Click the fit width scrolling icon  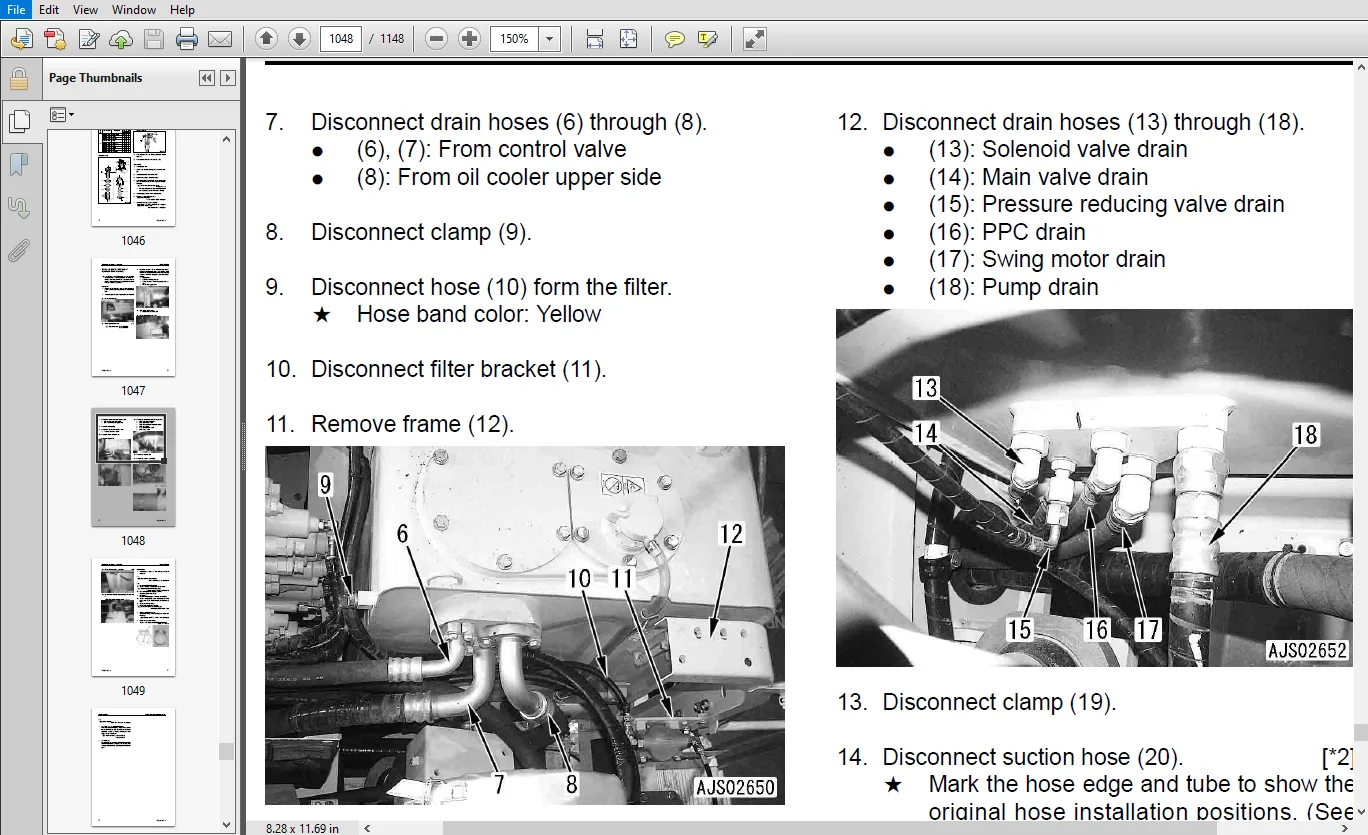tap(595, 39)
